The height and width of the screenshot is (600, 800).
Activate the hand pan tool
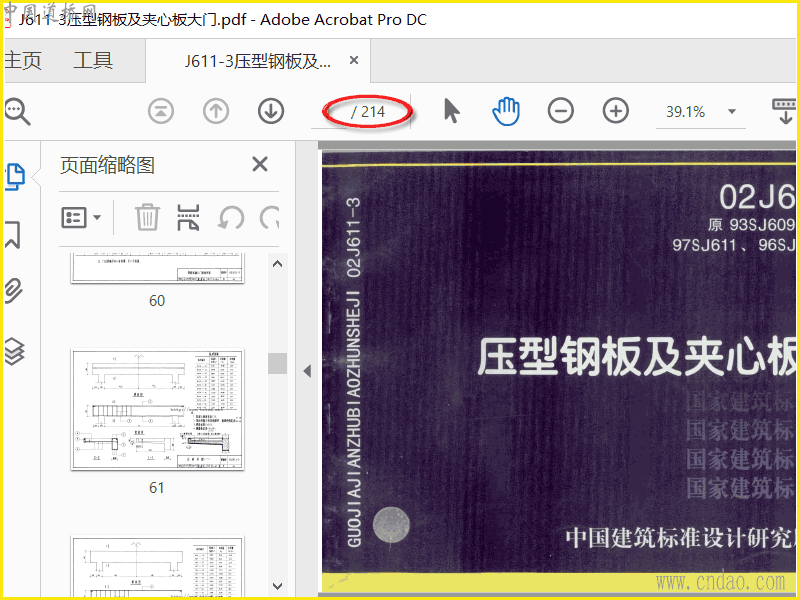click(506, 111)
